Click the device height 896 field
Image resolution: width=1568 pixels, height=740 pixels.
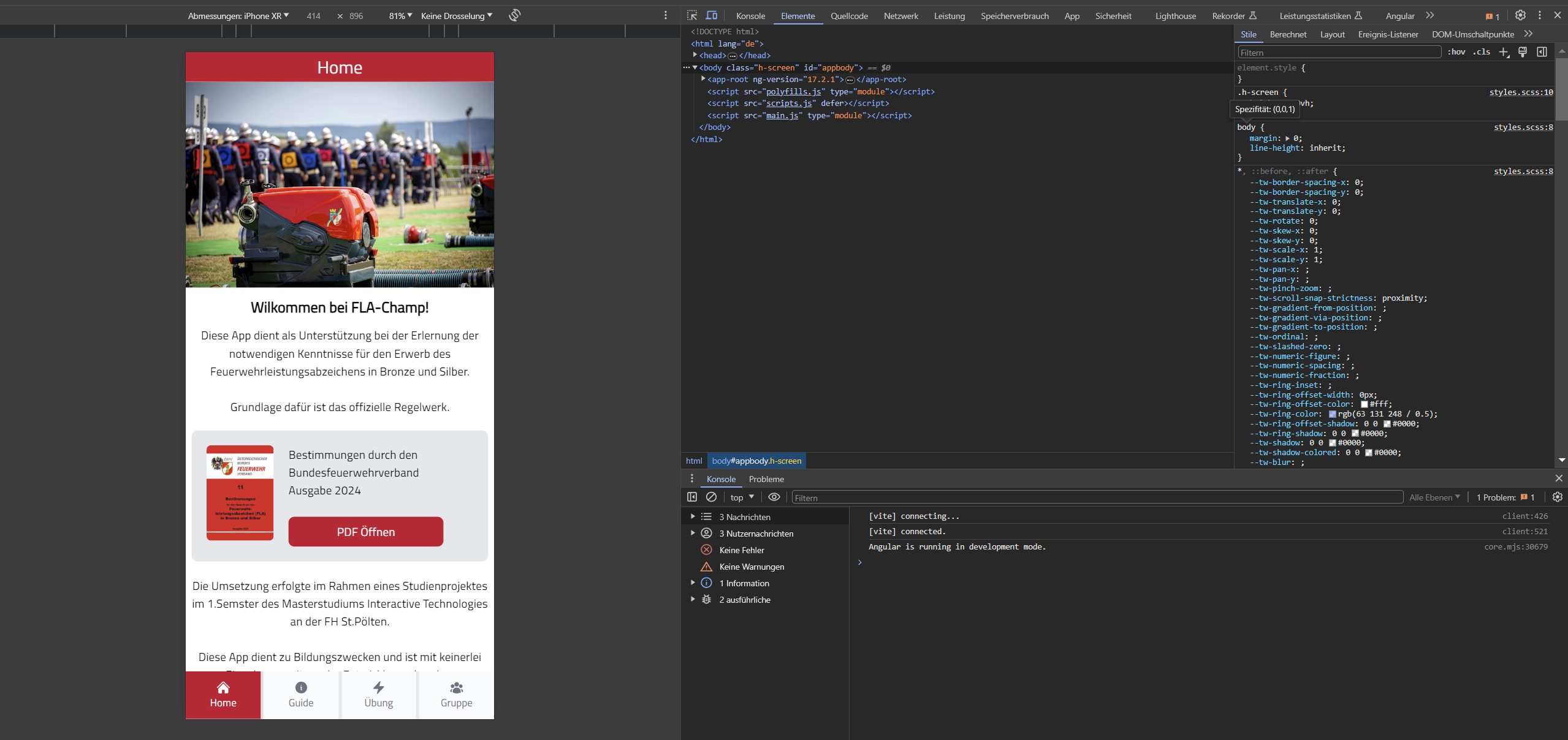click(x=356, y=16)
